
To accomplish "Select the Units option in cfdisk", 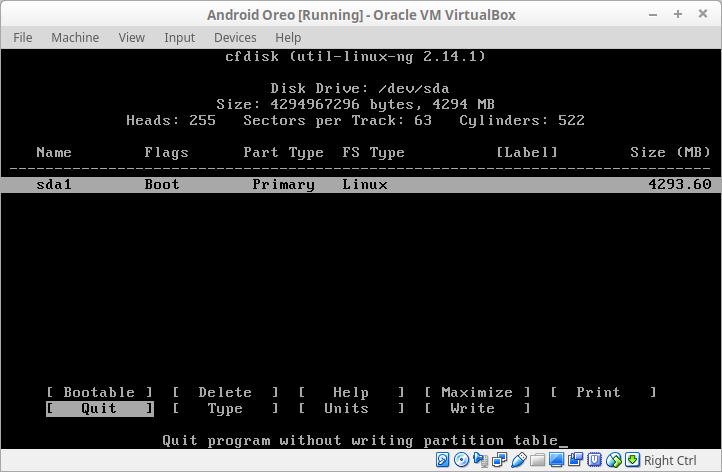I will [x=351, y=408].
